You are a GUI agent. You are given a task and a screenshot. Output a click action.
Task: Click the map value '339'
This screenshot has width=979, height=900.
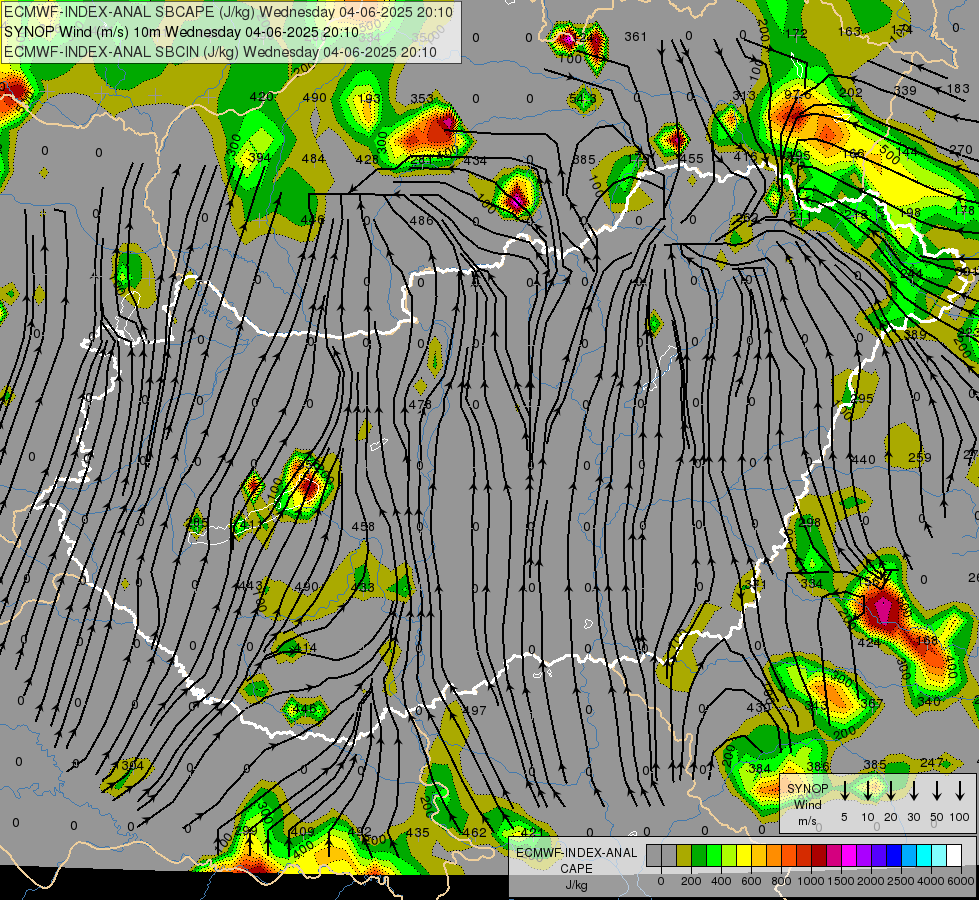pyautogui.click(x=905, y=91)
